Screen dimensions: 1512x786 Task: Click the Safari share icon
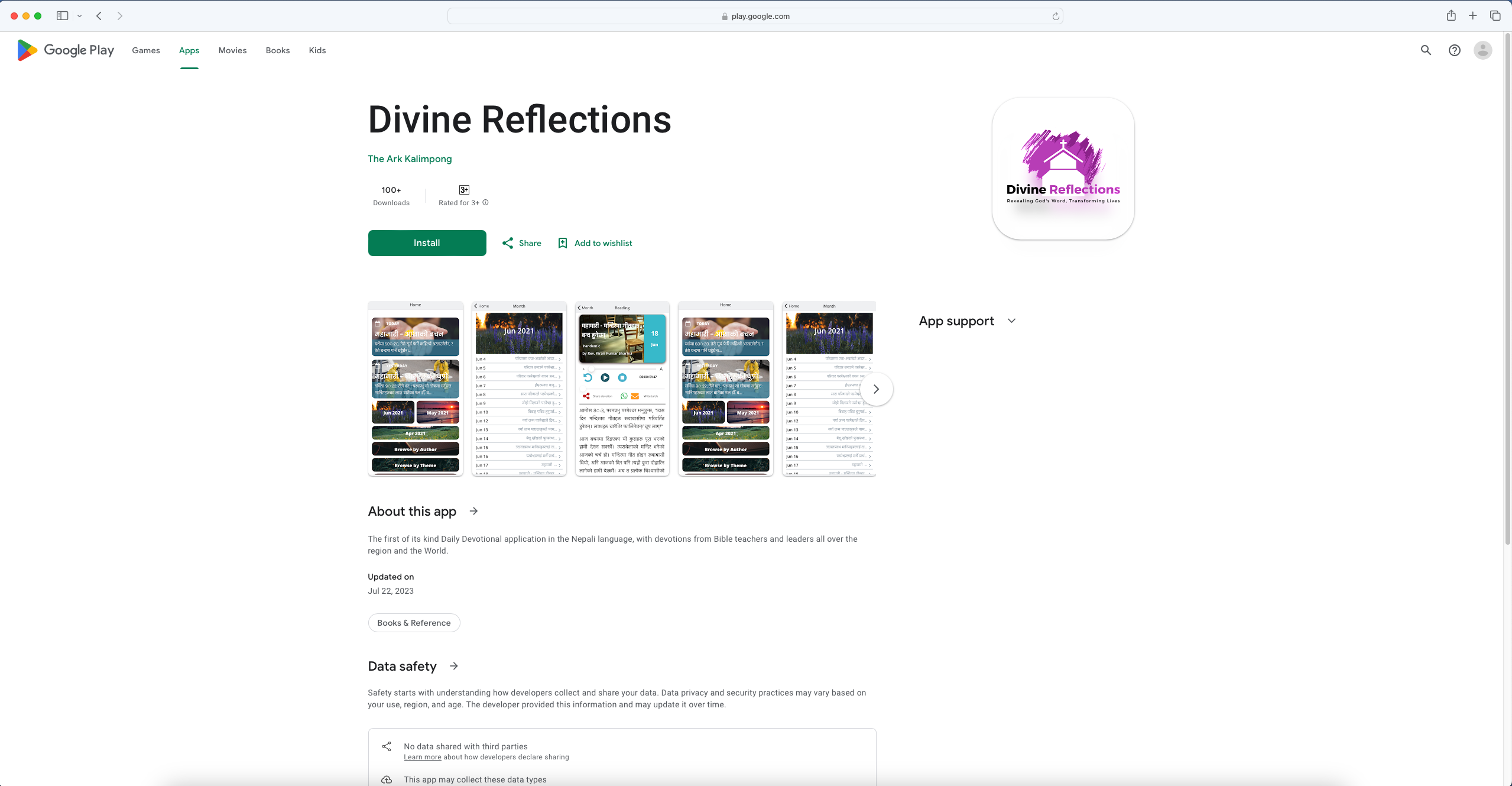click(1451, 16)
